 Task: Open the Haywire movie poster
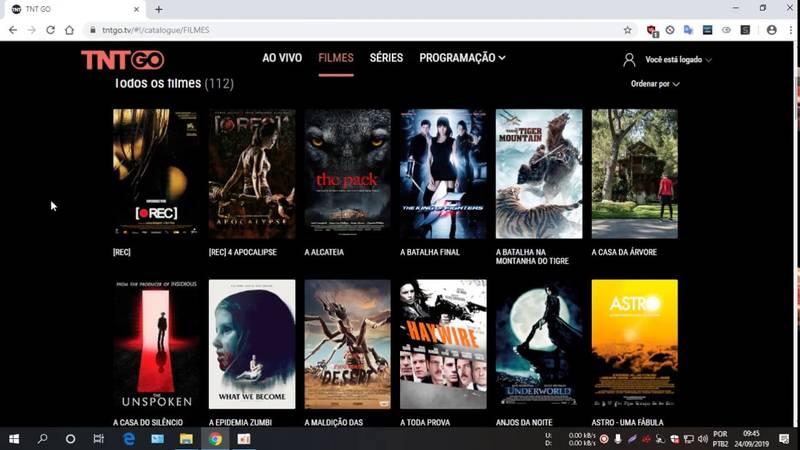click(443, 344)
